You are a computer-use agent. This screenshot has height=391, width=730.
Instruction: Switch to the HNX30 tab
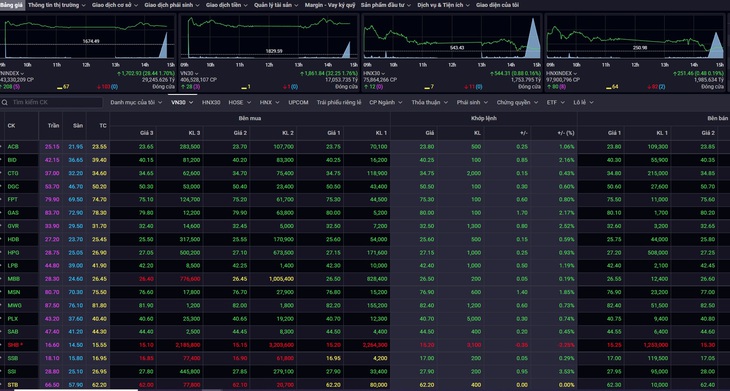(211, 102)
